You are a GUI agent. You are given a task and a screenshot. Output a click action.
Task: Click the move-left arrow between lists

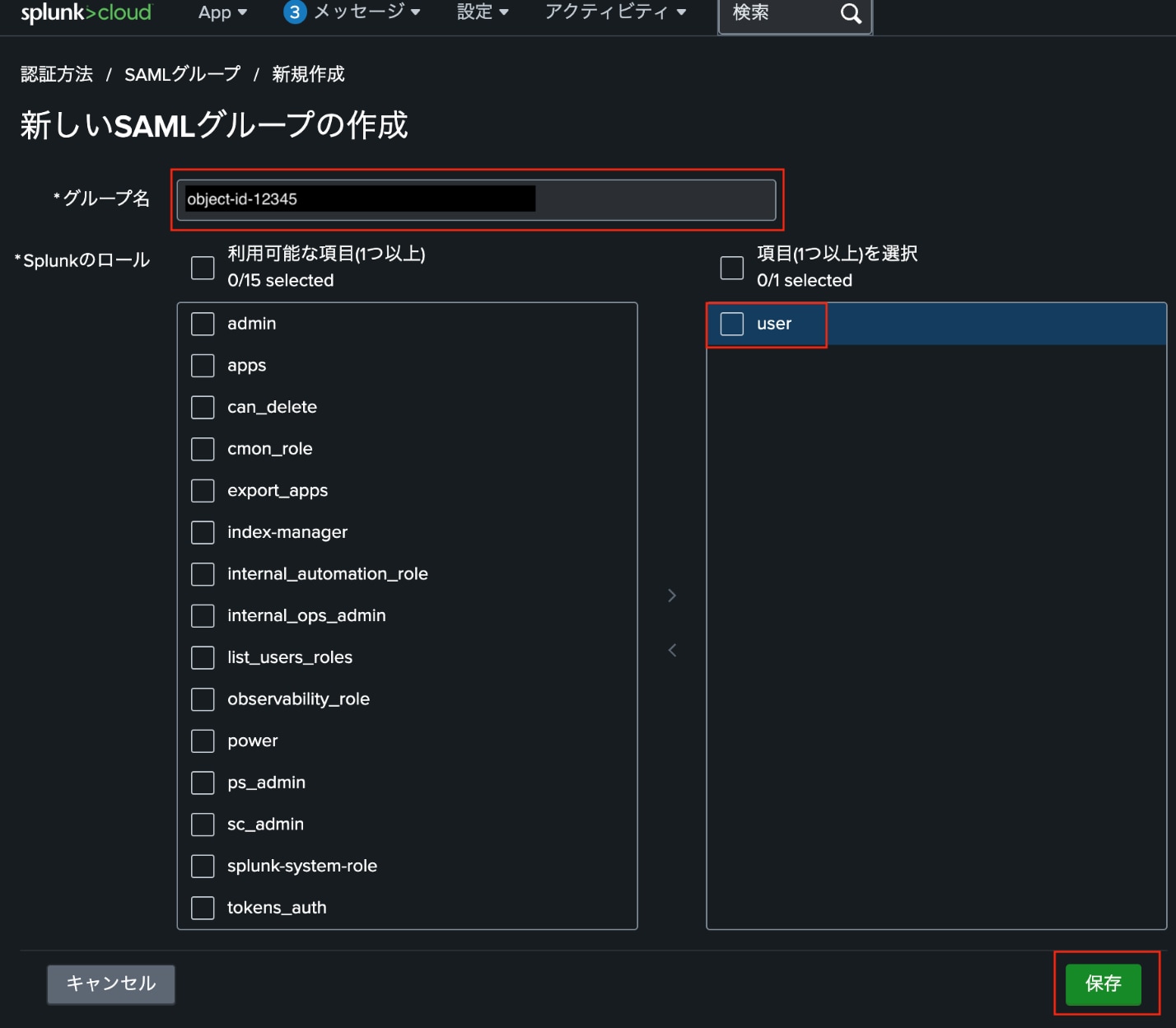pos(672,651)
